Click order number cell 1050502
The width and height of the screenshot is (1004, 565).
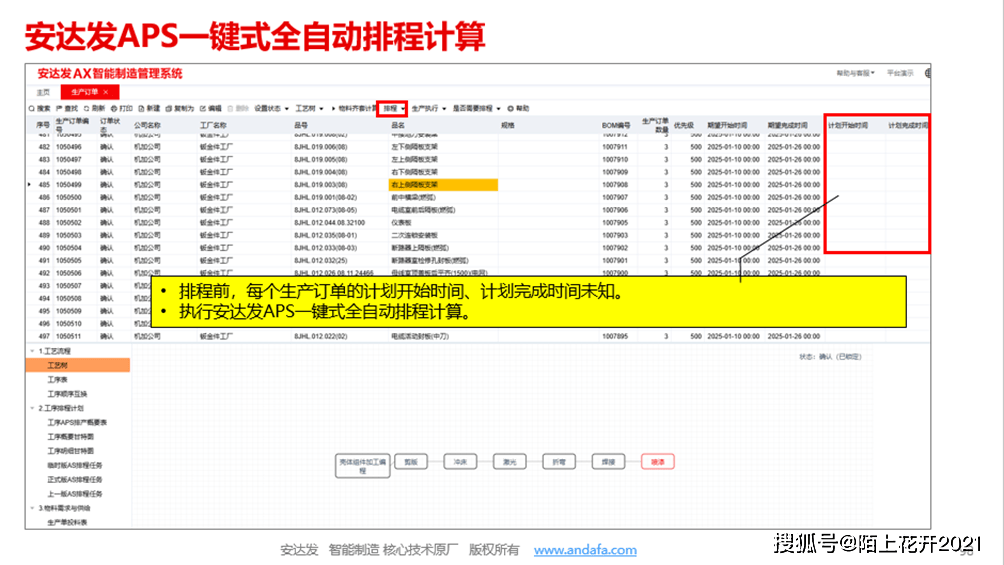pos(69,223)
